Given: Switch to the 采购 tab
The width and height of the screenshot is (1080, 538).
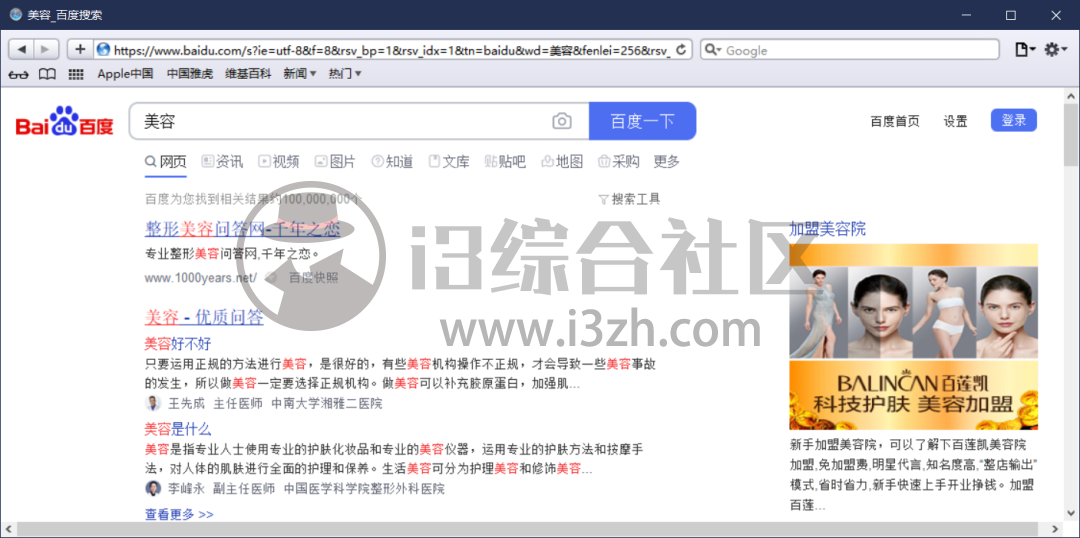Looking at the screenshot, I should [619, 162].
